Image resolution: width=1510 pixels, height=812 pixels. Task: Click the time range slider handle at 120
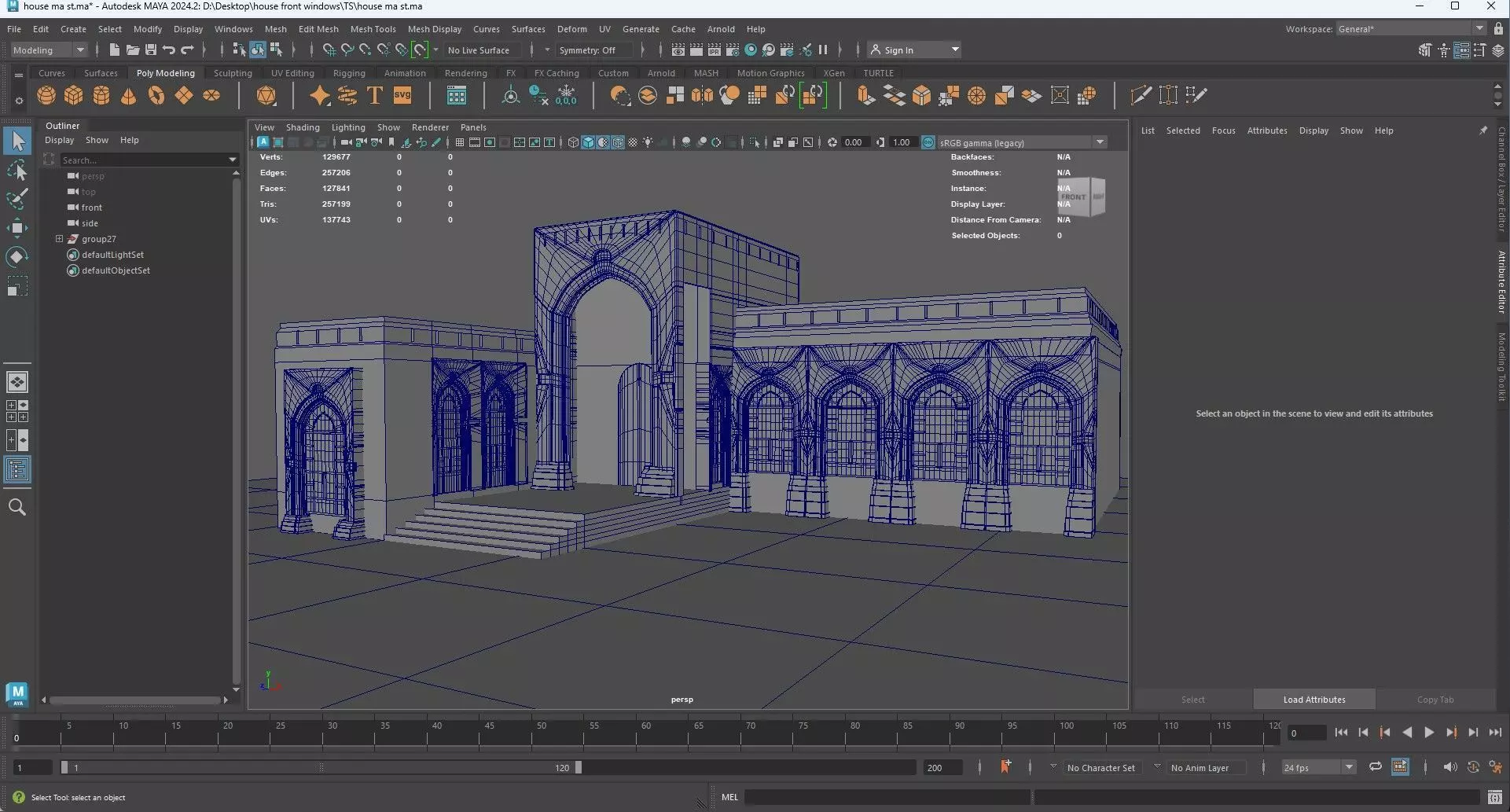(579, 768)
